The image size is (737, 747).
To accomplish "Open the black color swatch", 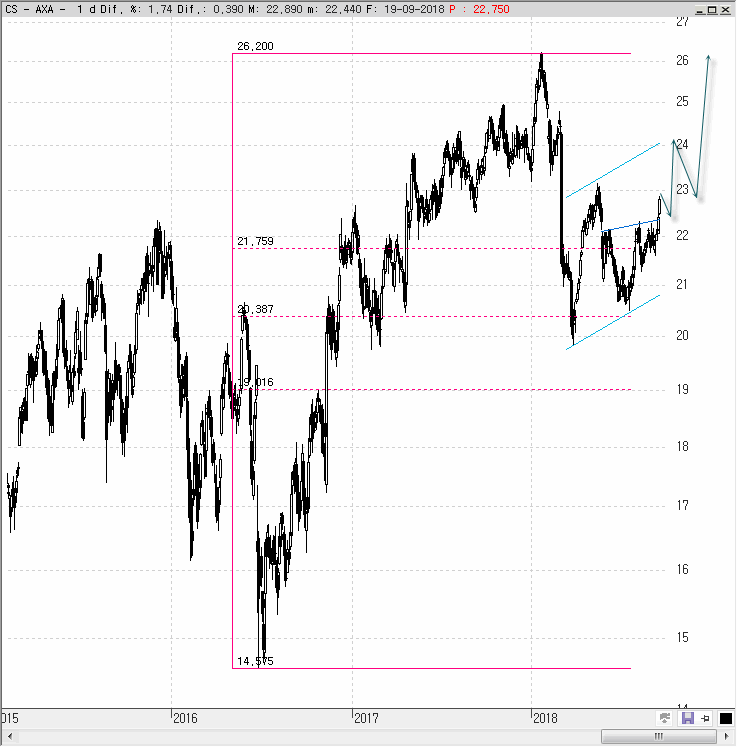I will coord(726,718).
